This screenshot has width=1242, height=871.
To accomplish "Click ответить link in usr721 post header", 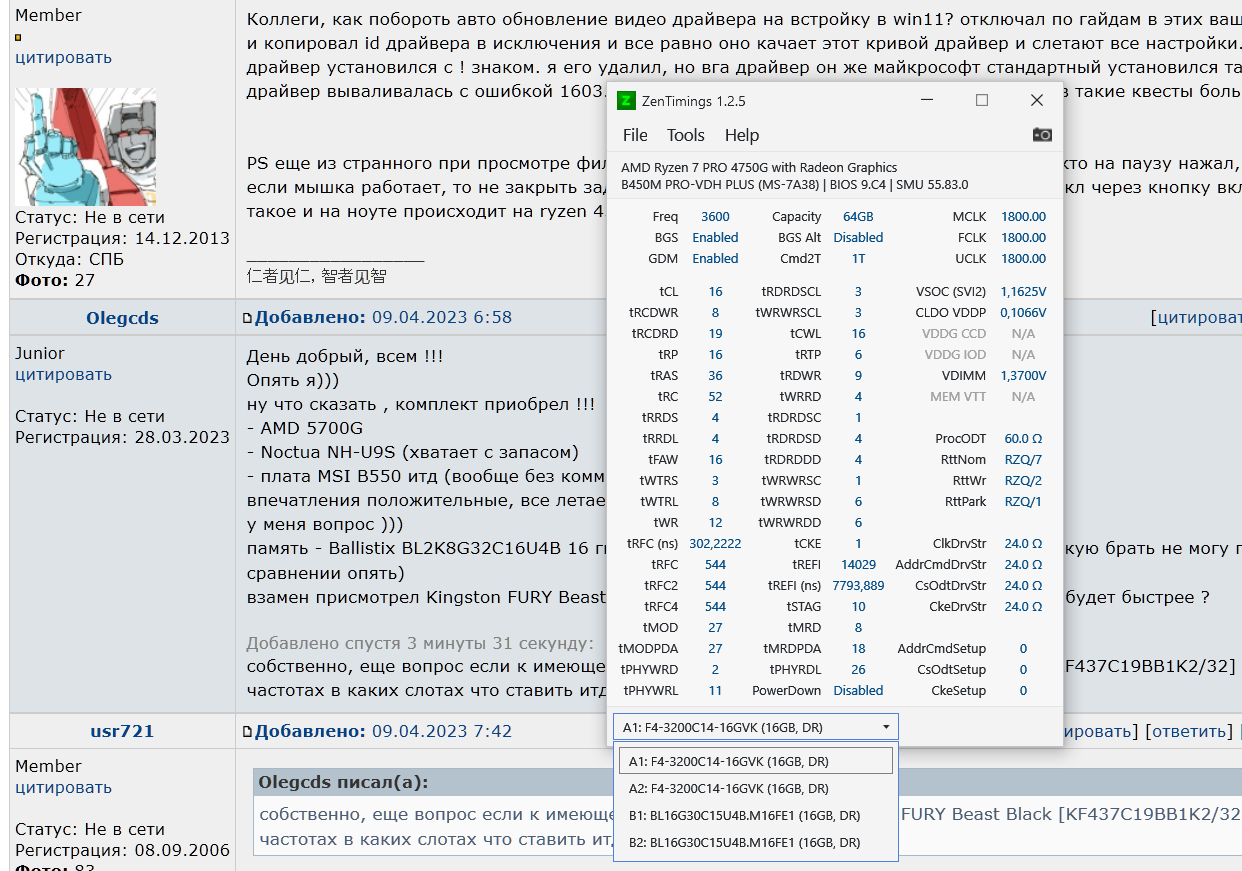I will pos(1190,731).
